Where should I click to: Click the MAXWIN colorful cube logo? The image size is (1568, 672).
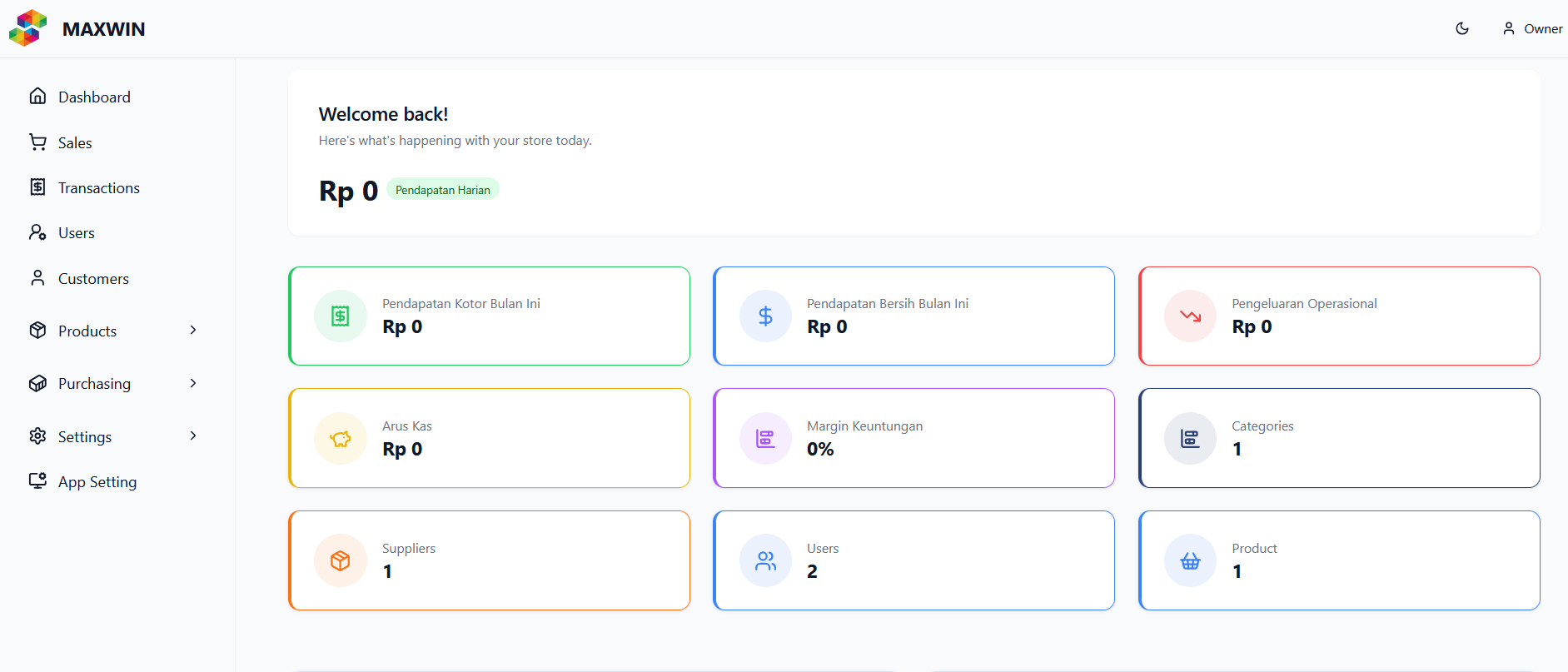tap(28, 28)
